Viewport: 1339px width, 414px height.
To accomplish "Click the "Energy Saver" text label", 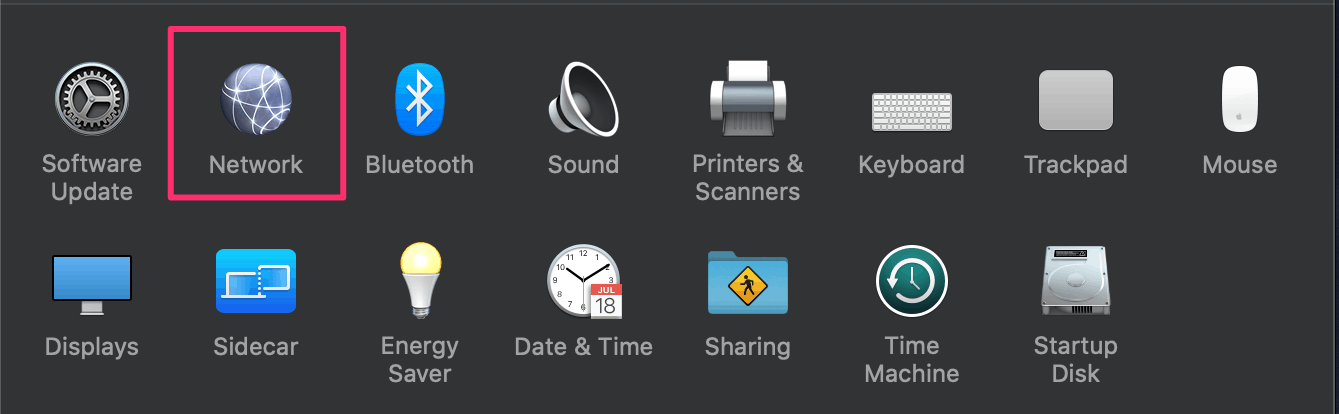I will [x=419, y=360].
